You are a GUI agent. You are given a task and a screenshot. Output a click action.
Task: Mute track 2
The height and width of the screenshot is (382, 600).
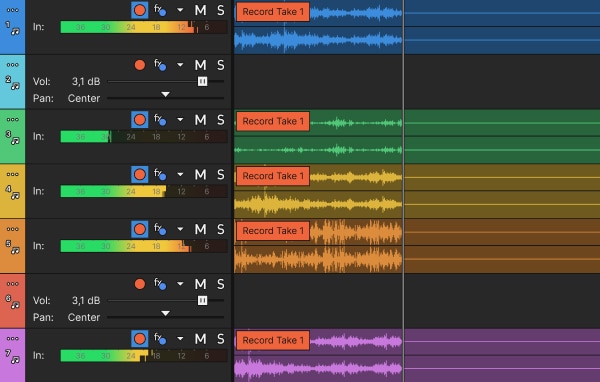[x=201, y=65]
